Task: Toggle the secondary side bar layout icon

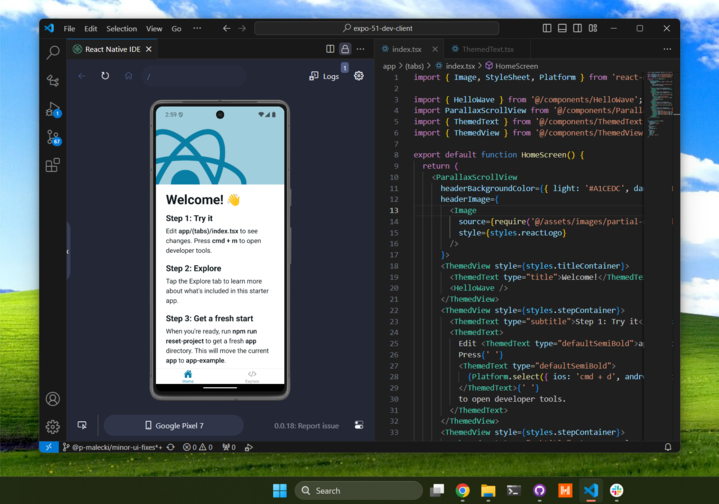Action: click(578, 28)
